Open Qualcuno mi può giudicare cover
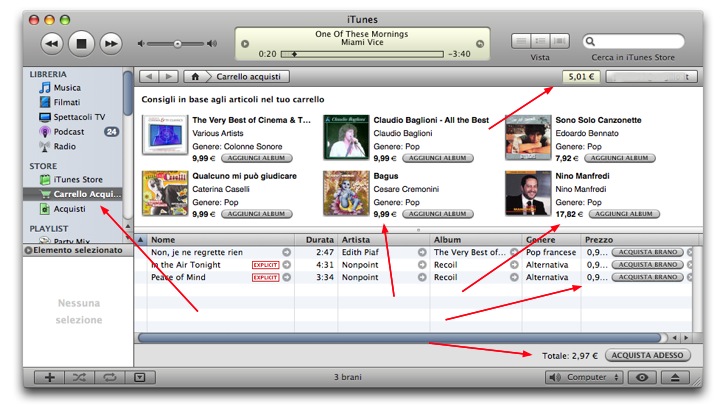The image size is (720, 414). pos(165,193)
